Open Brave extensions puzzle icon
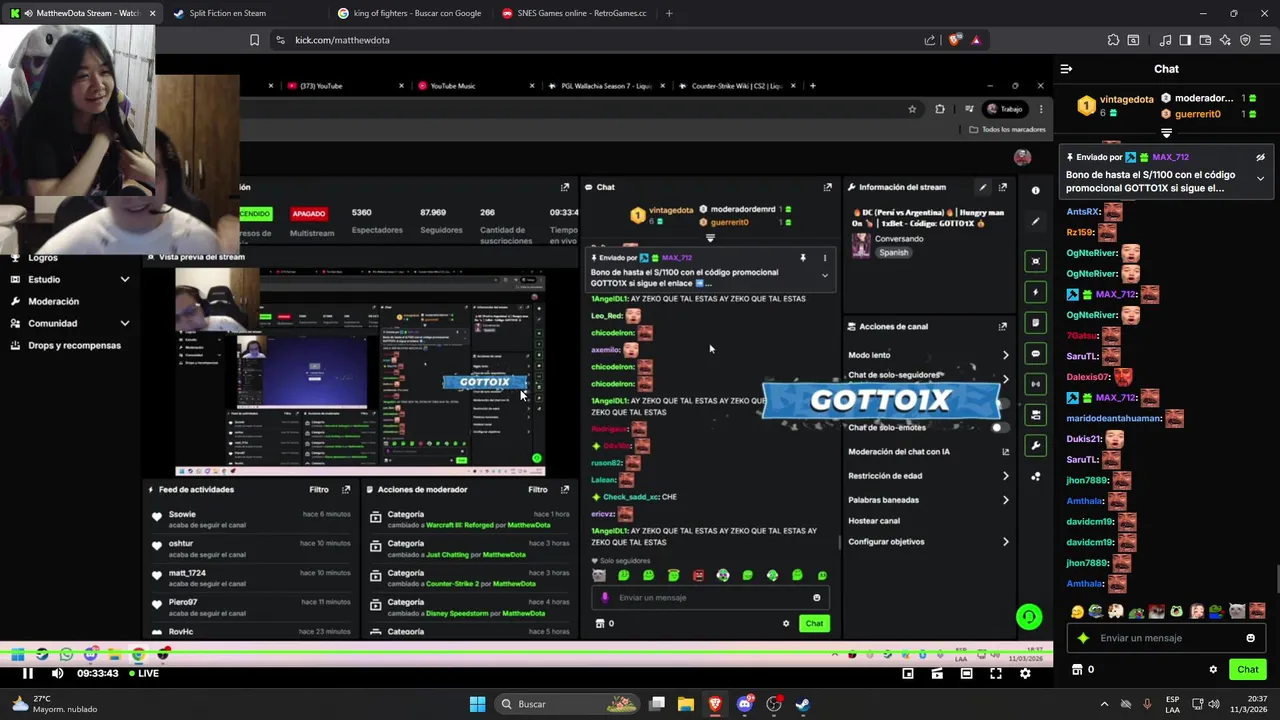This screenshot has height=720, width=1280. (x=1113, y=40)
